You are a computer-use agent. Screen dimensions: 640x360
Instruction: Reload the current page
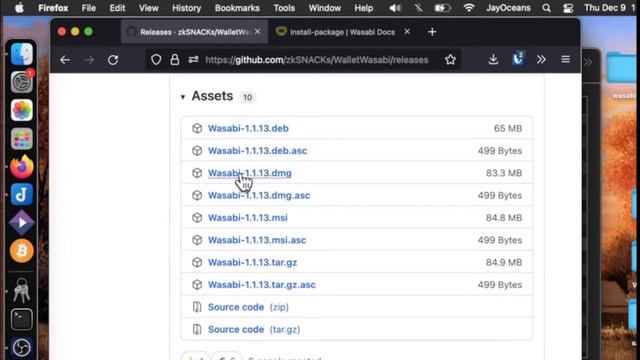pos(113,60)
